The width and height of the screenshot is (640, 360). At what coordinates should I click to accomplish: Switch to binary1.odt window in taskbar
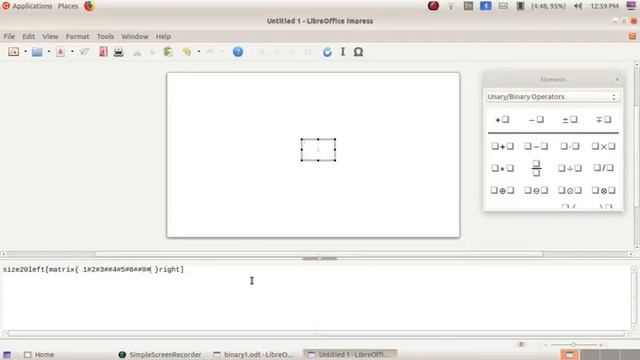pyautogui.click(x=254, y=354)
